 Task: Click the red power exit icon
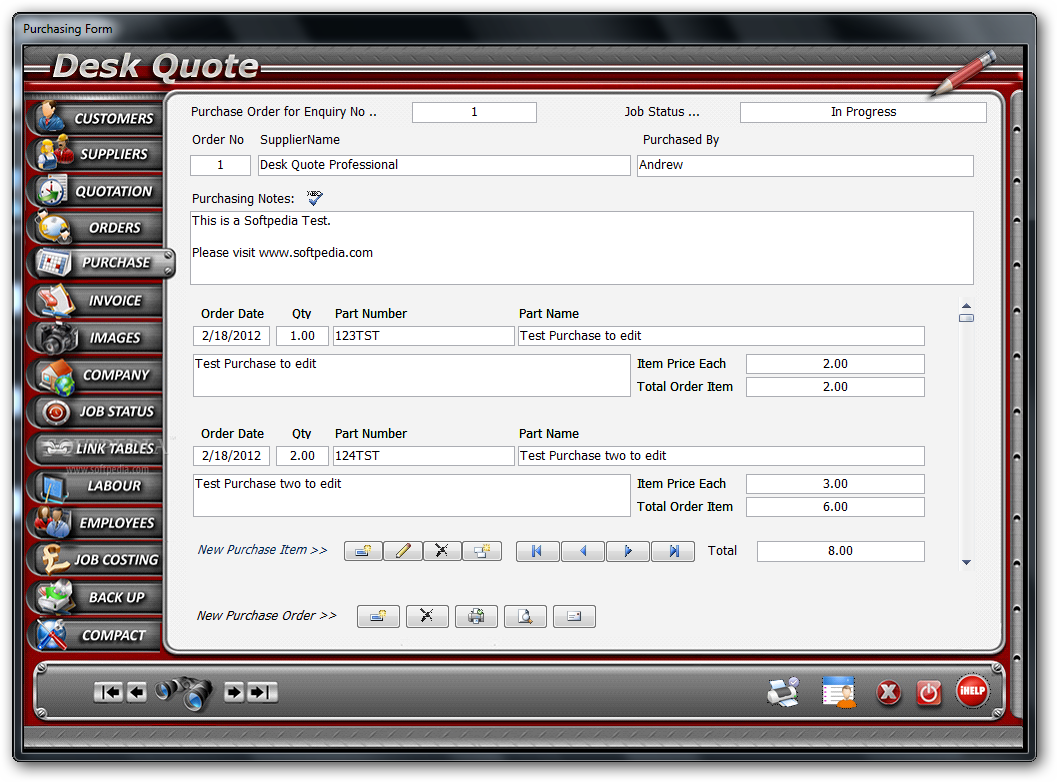pos(929,692)
